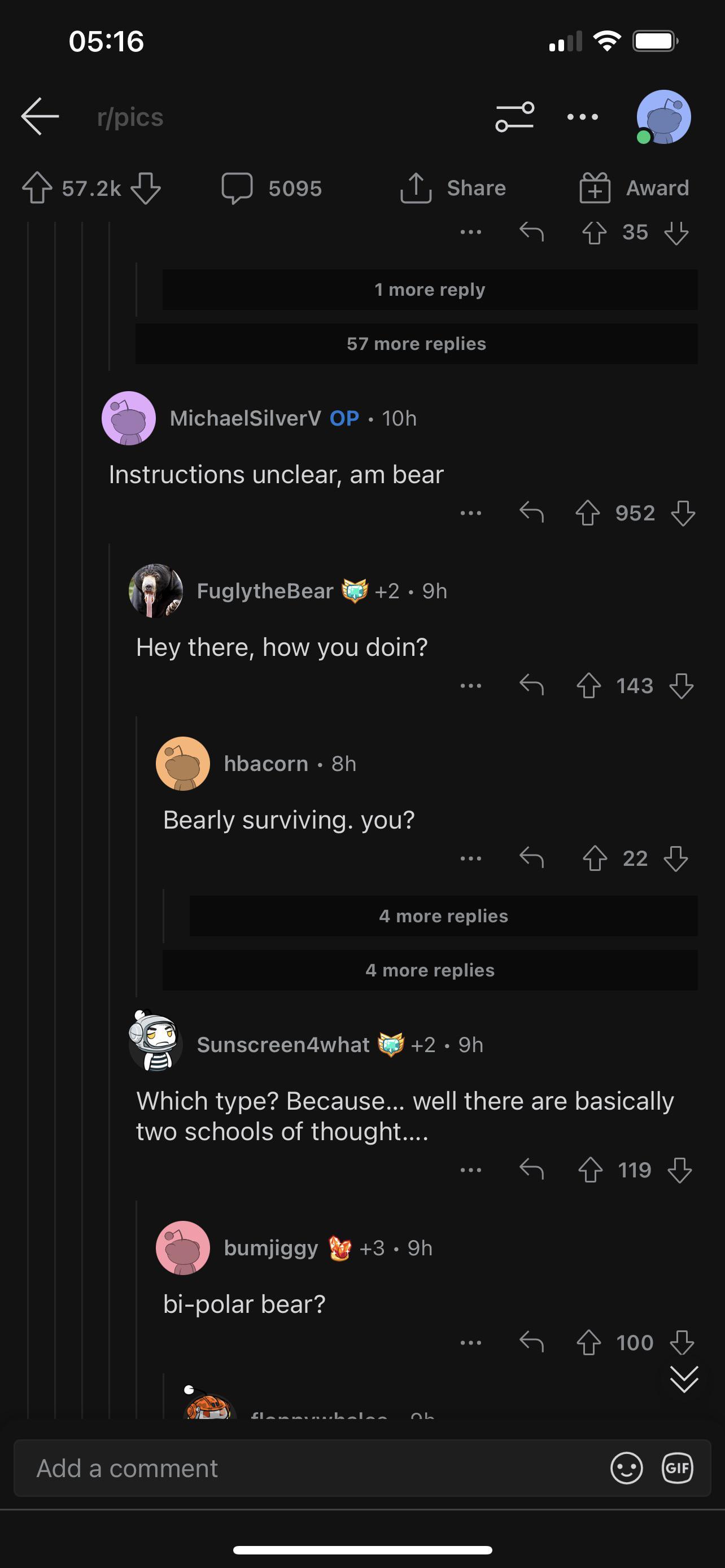The image size is (725, 1568).
Task: Insert a GIF into the comment
Action: [x=678, y=1468]
